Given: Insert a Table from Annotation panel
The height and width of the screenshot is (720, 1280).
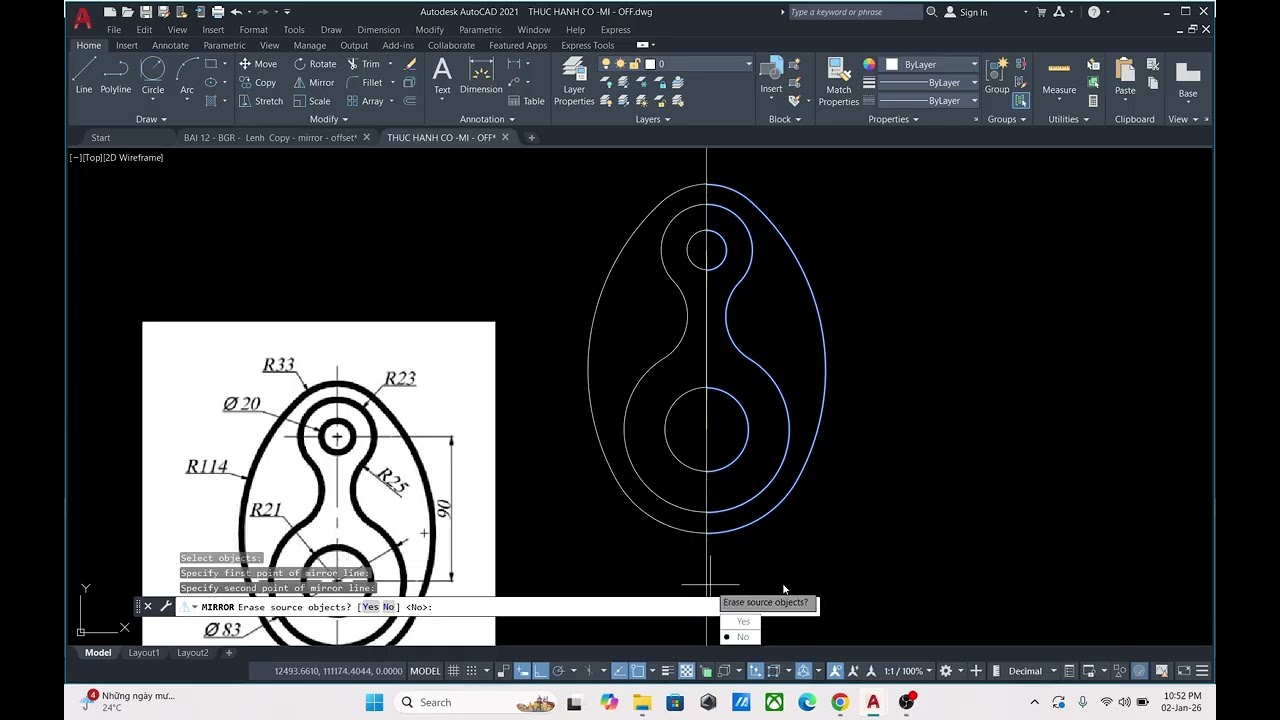Looking at the screenshot, I should [526, 101].
